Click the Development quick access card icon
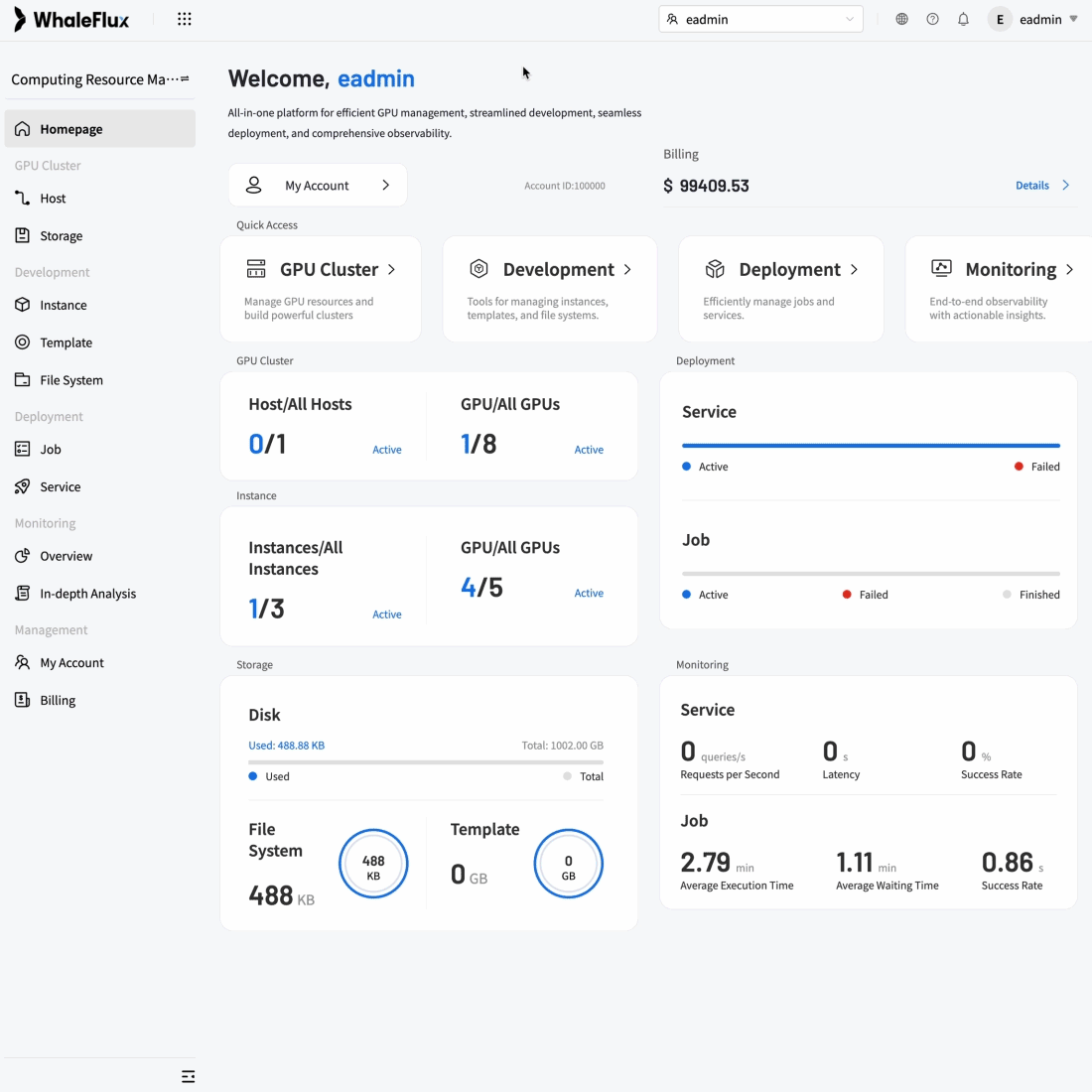The image size is (1092, 1092). (478, 269)
